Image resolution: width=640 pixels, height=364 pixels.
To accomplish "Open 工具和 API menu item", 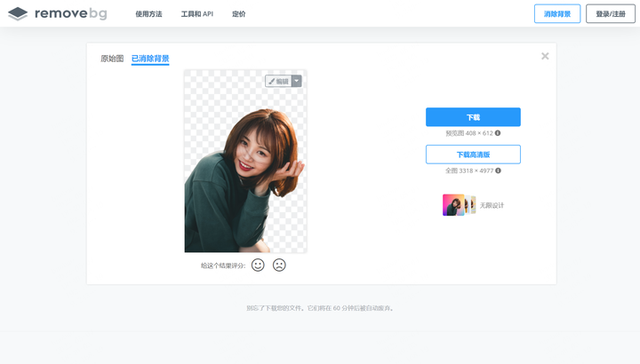I will tap(197, 14).
